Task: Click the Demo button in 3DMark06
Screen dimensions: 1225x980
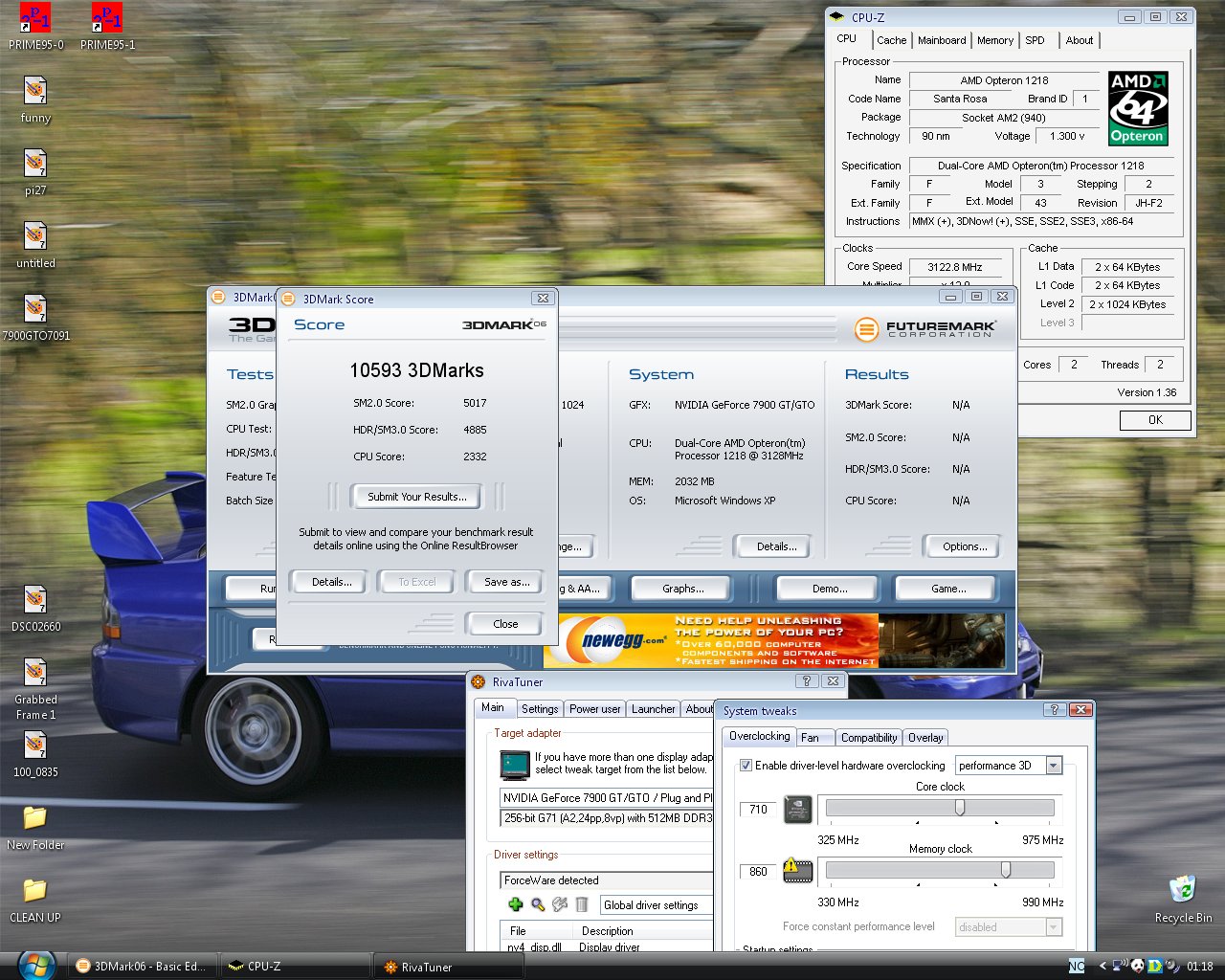Action: (x=830, y=589)
